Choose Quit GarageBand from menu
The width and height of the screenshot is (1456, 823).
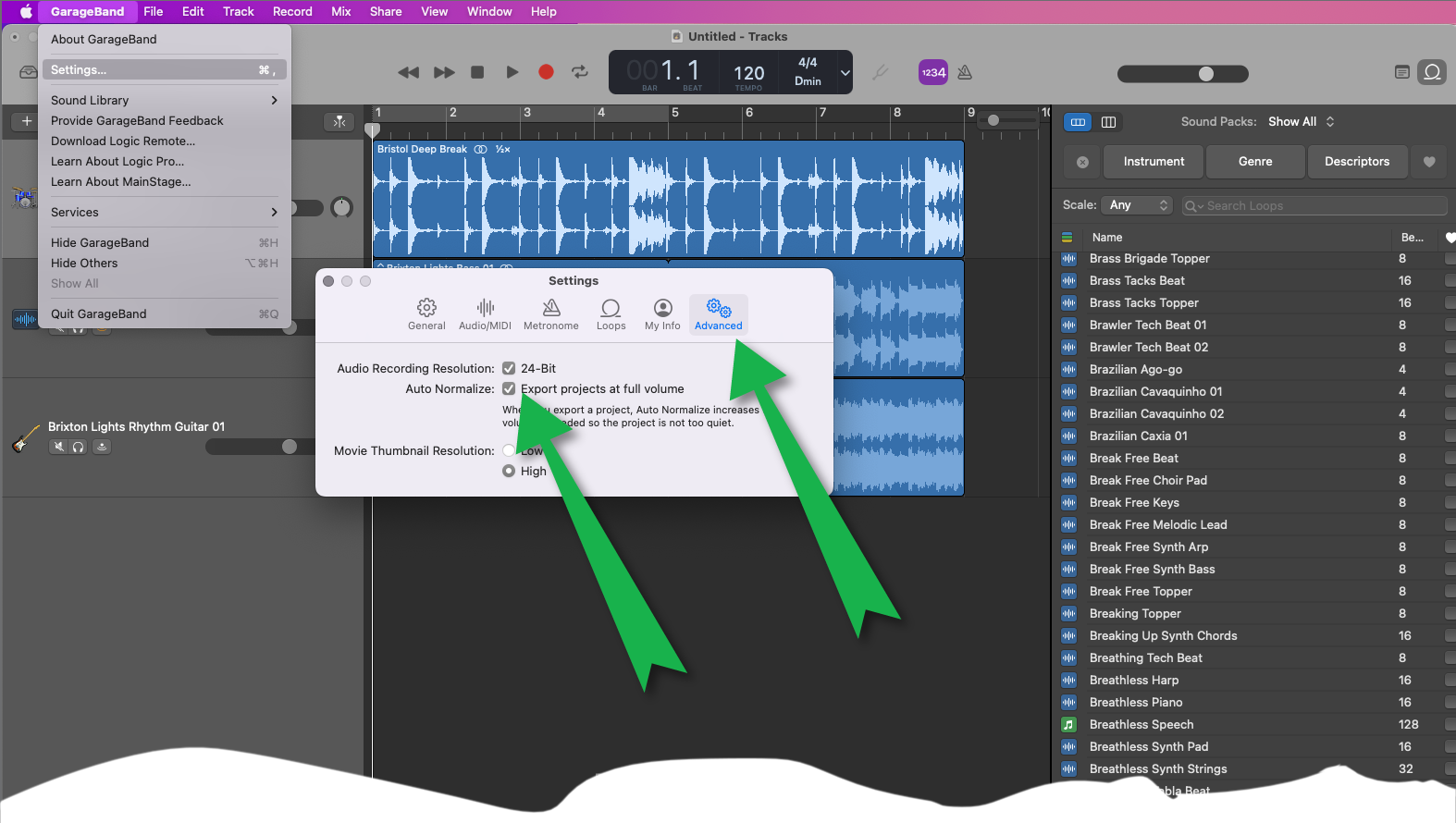(99, 314)
